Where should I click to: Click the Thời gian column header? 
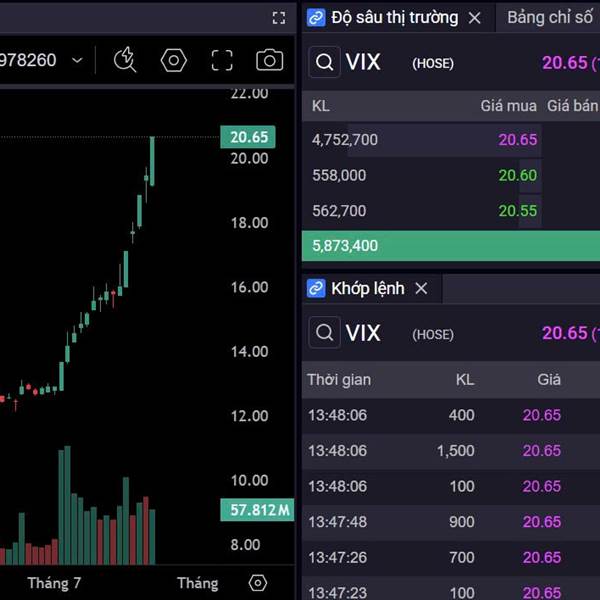tap(339, 380)
